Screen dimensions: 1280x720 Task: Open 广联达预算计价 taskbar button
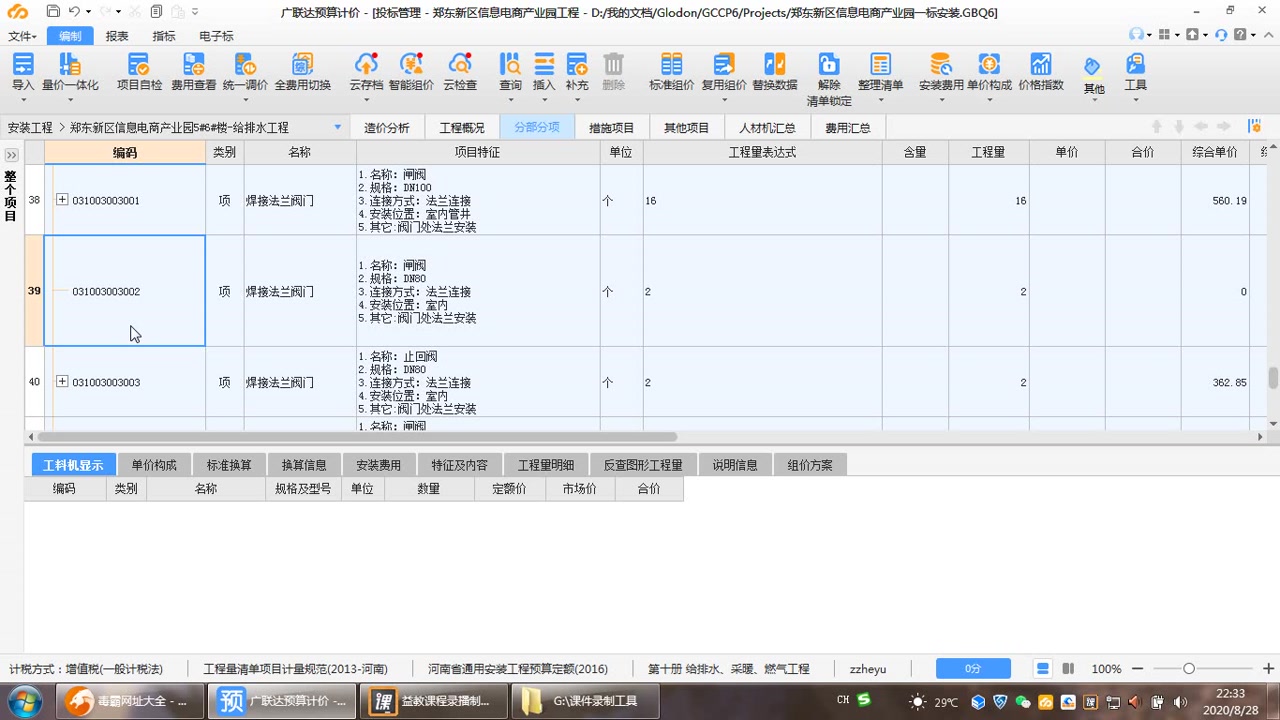pos(280,700)
